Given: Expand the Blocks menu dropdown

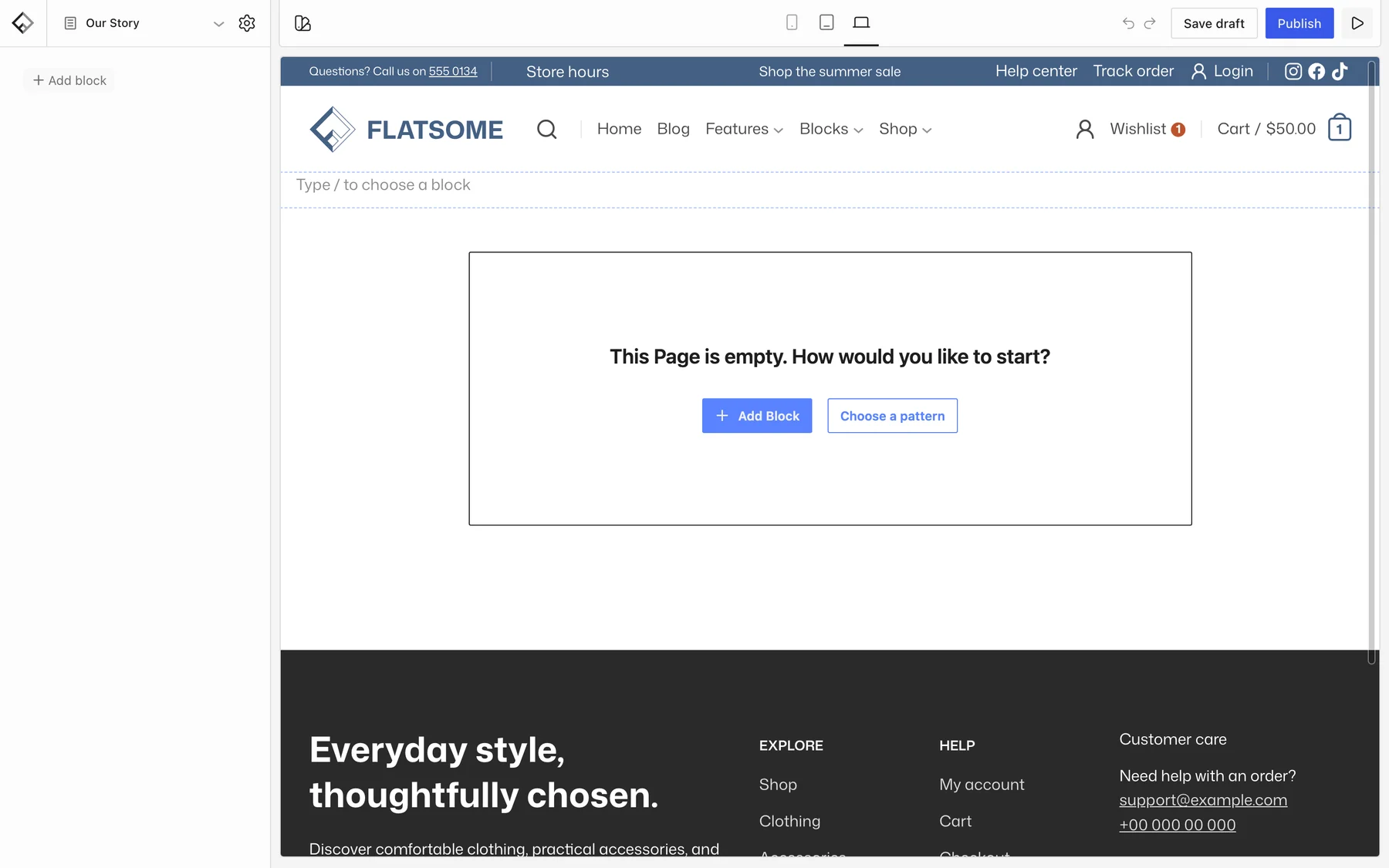Looking at the screenshot, I should (831, 129).
